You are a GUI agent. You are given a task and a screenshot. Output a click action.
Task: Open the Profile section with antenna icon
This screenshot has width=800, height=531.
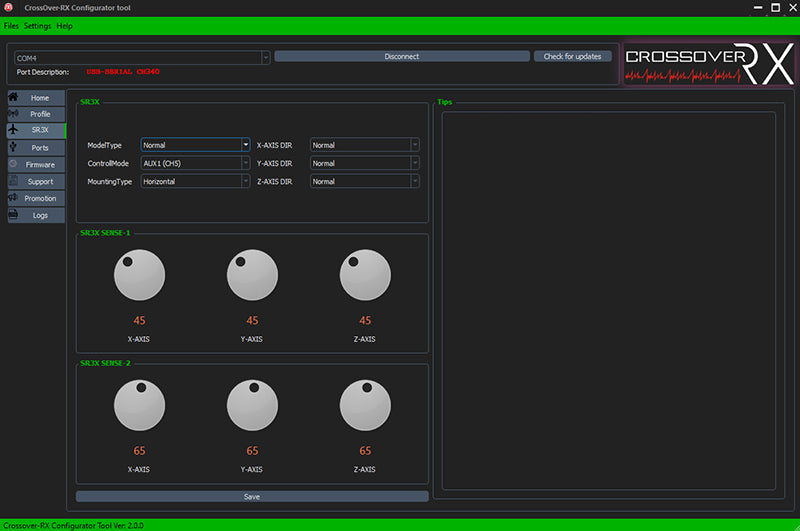[x=37, y=114]
